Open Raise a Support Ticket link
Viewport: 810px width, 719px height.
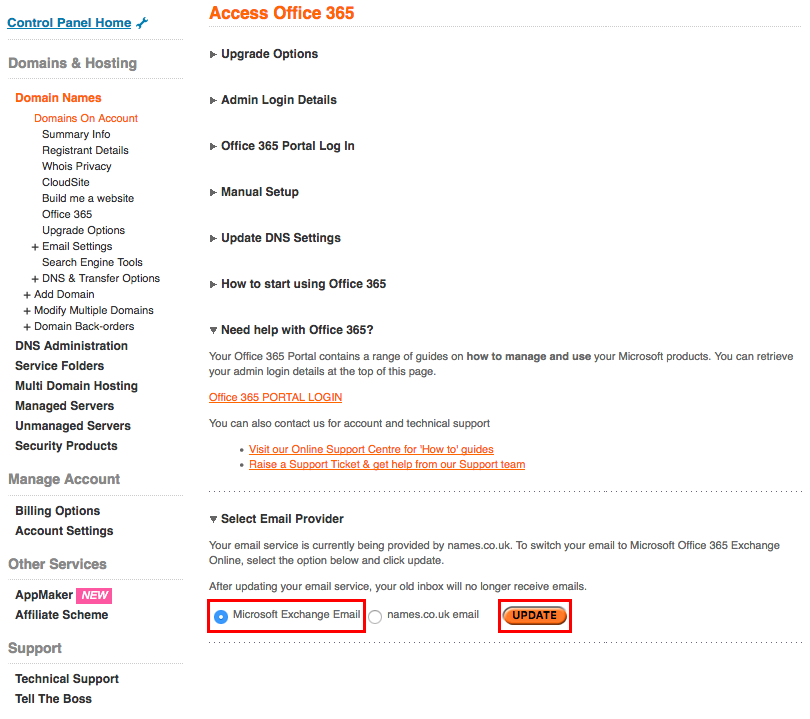387,464
